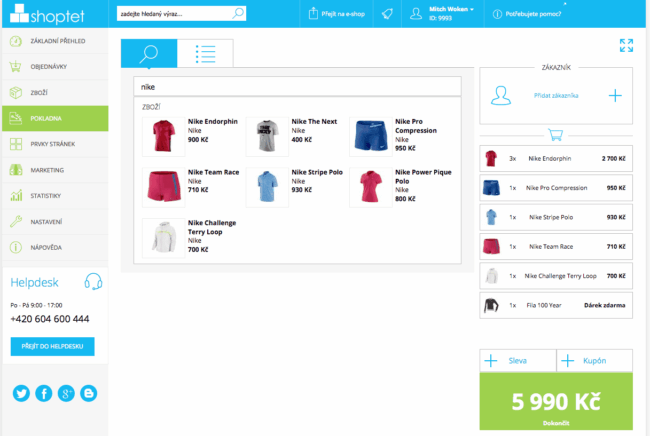Add a coupon with Kupón button
Image resolution: width=650 pixels, height=436 pixels.
point(594,361)
